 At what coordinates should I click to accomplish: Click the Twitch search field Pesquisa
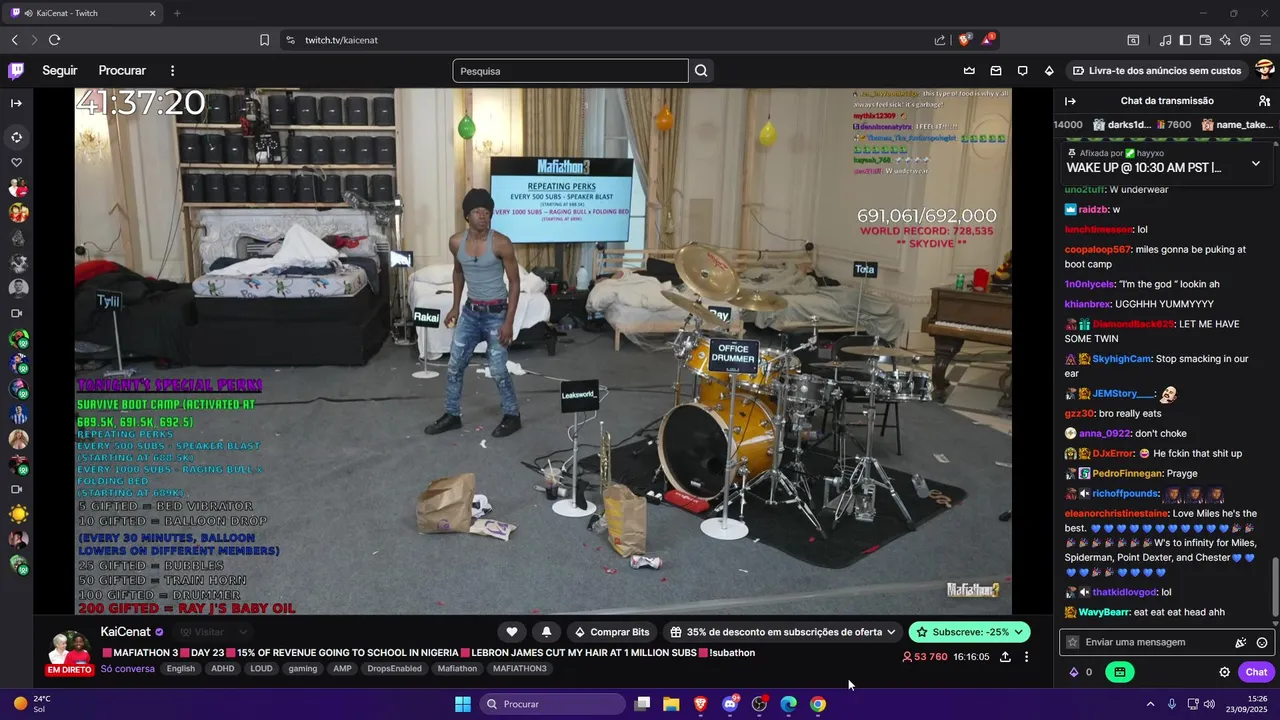570,71
